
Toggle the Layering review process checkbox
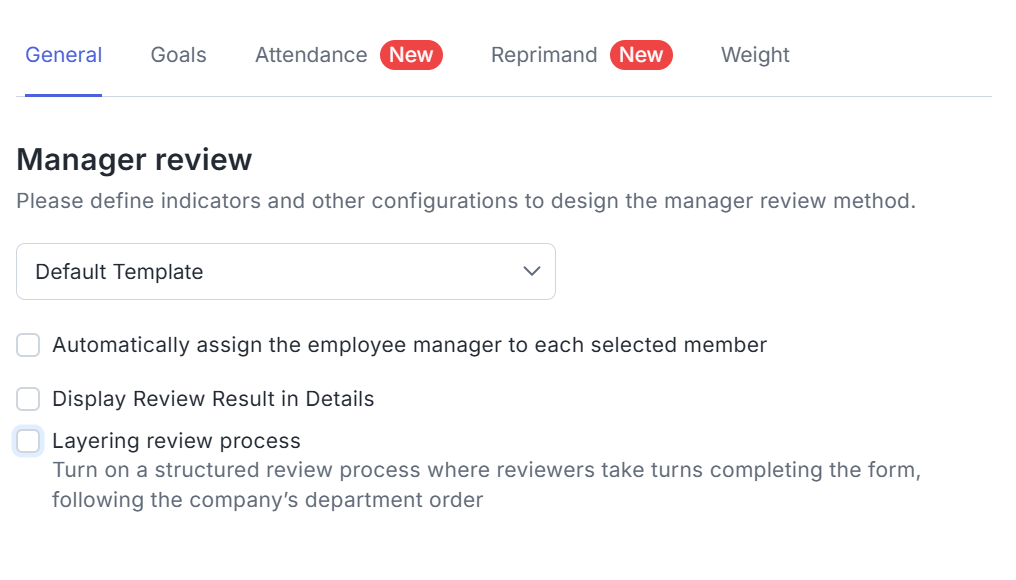pos(28,441)
